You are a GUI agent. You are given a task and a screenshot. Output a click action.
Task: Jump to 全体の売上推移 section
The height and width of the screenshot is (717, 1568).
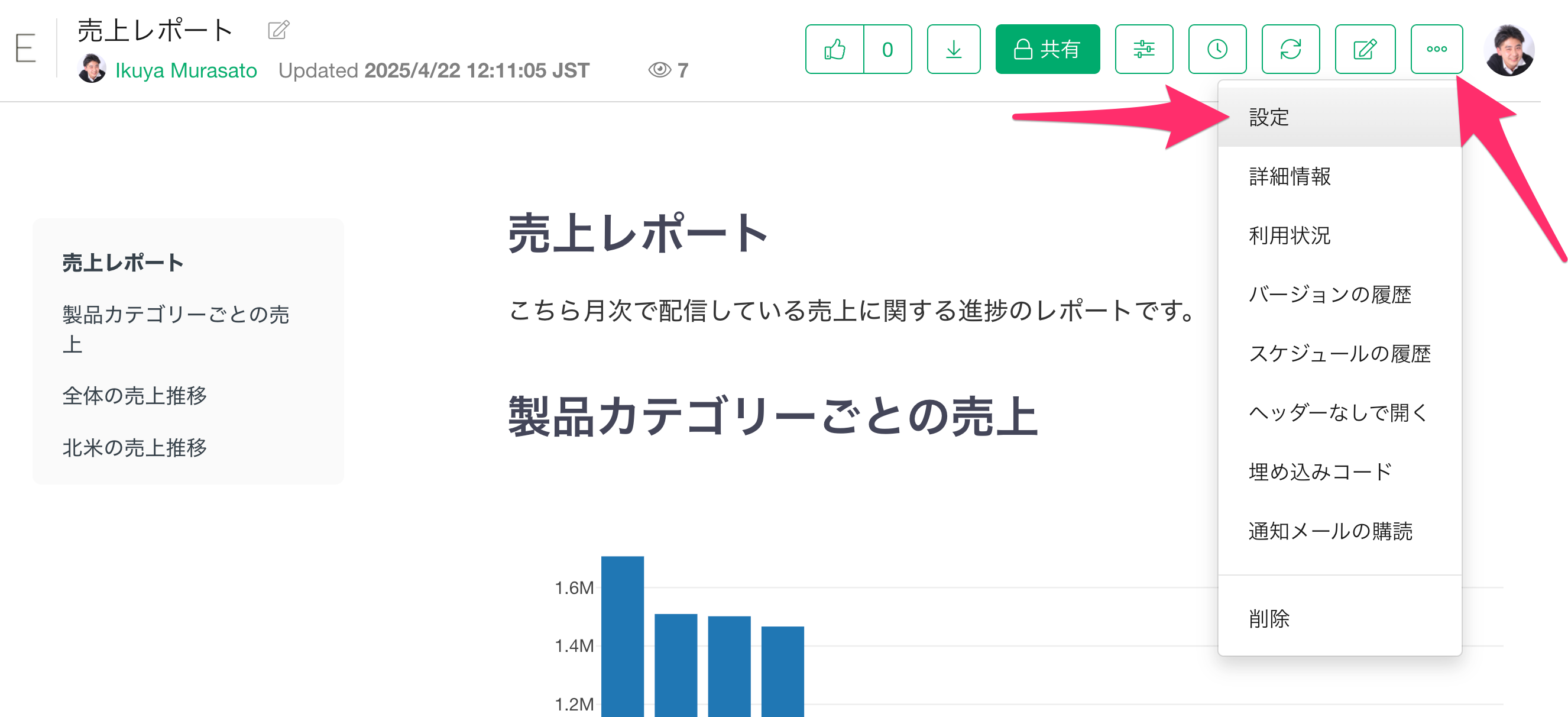coord(135,395)
